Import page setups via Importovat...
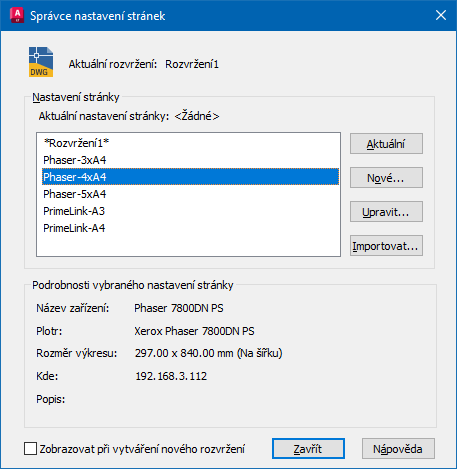This screenshot has height=469, width=457. [386, 246]
